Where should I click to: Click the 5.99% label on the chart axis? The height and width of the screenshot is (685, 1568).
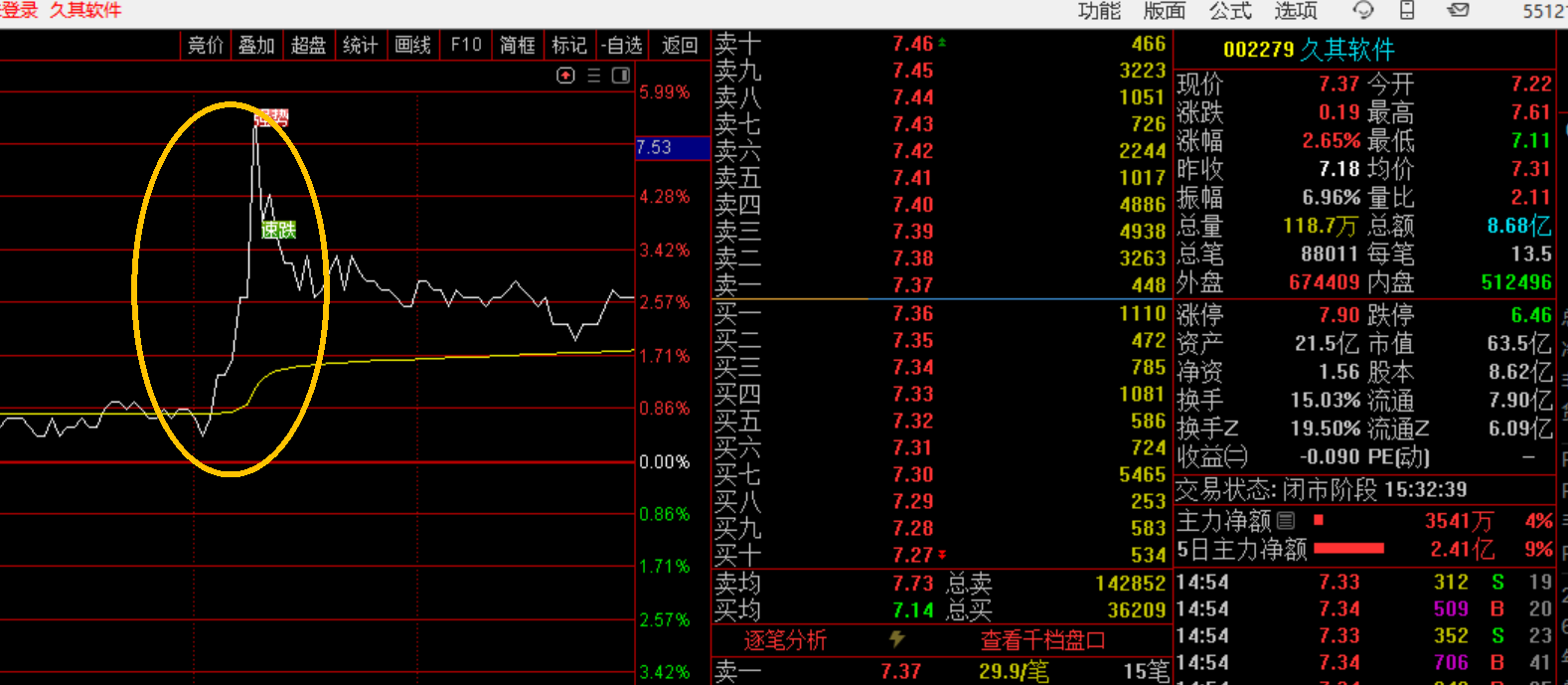664,92
